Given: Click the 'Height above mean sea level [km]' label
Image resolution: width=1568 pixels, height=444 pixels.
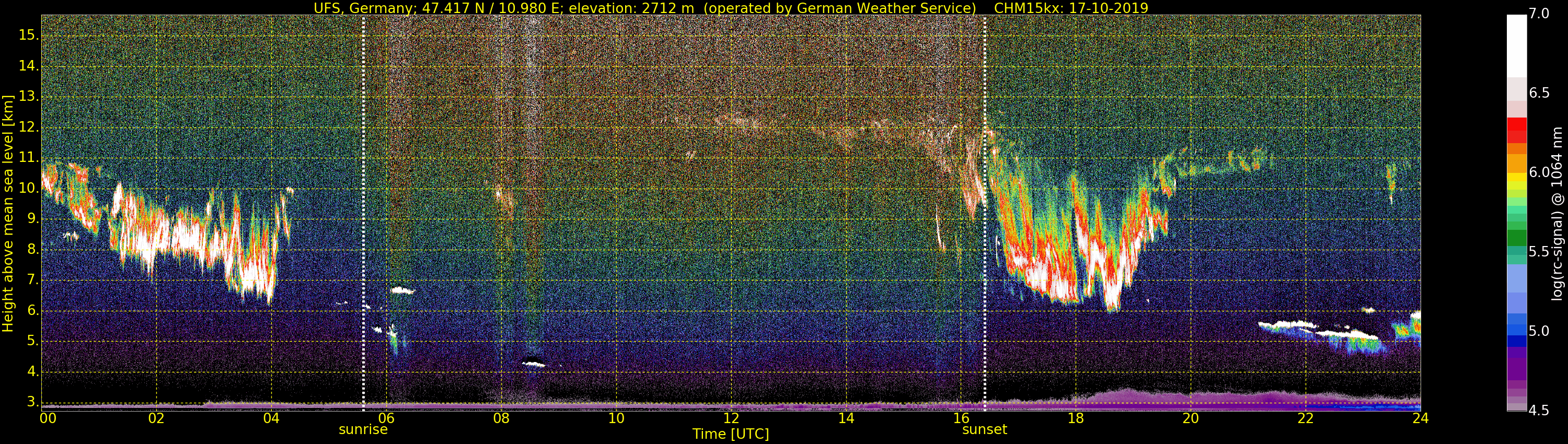Looking at the screenshot, I should tap(8, 213).
